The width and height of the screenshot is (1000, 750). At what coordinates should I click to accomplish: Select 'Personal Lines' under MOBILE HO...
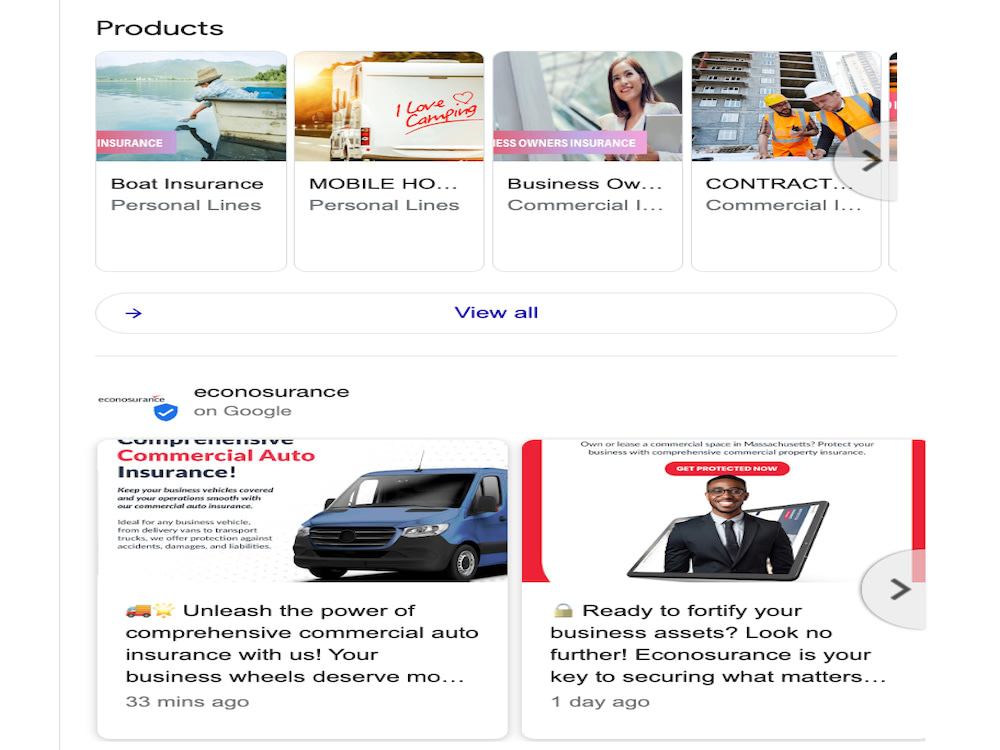tap(385, 205)
